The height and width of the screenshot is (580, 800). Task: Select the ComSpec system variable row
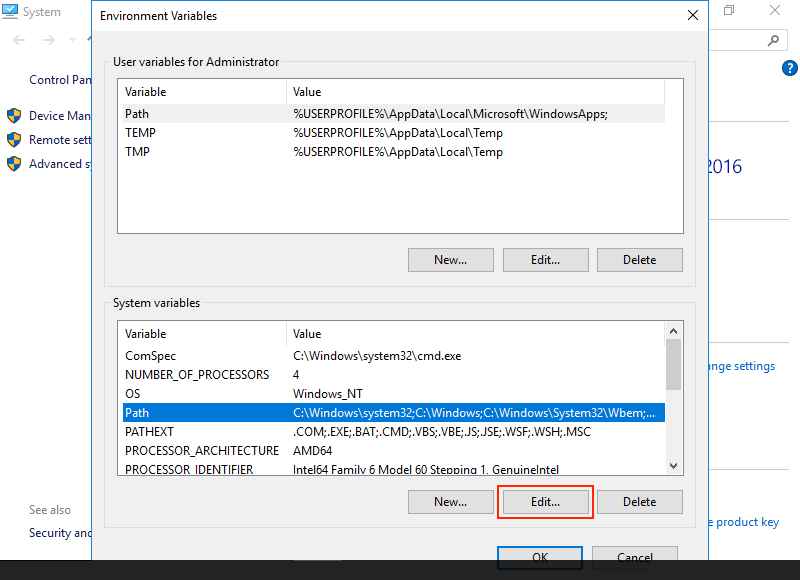pos(151,355)
